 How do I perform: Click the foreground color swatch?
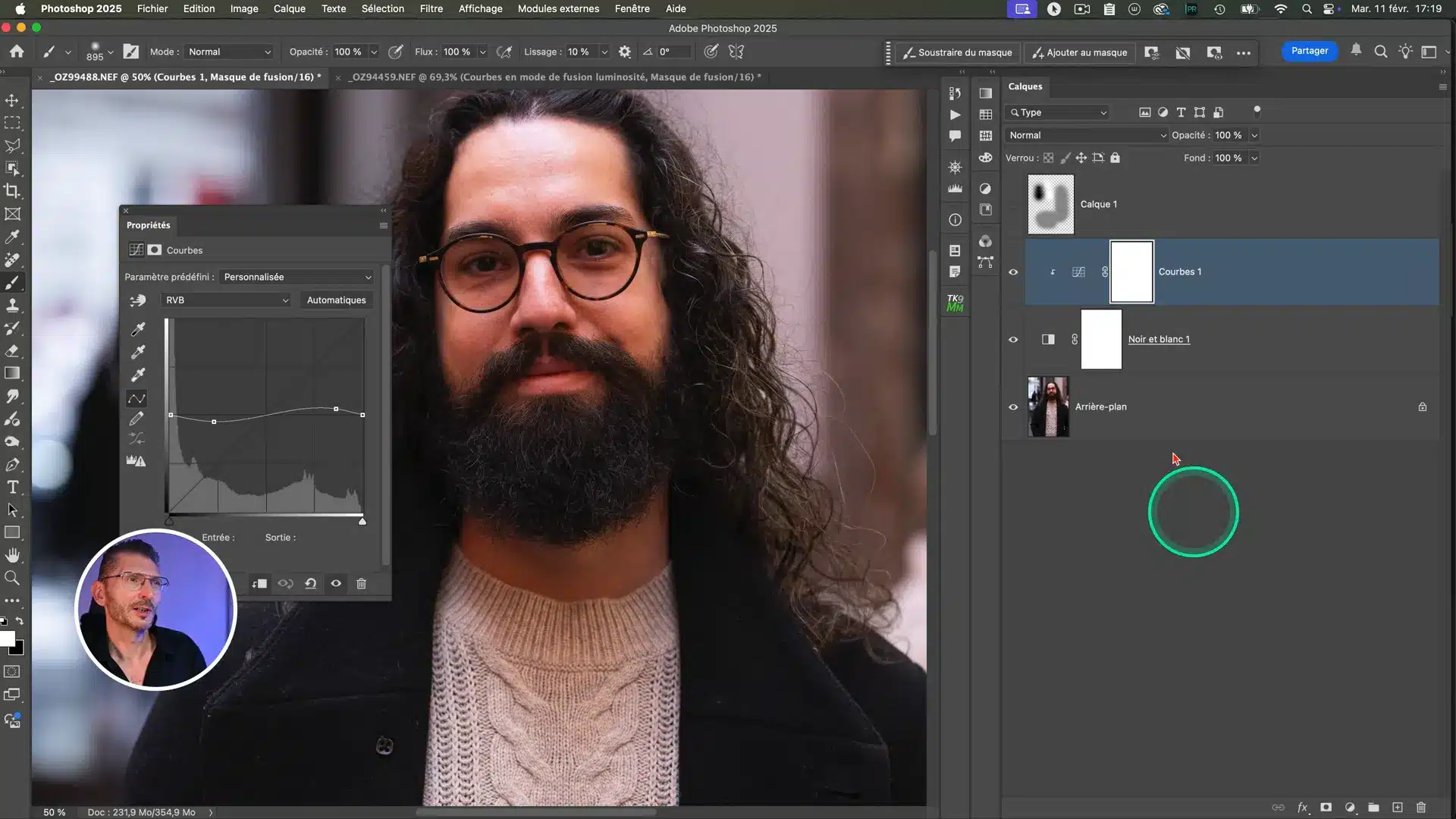click(7, 639)
